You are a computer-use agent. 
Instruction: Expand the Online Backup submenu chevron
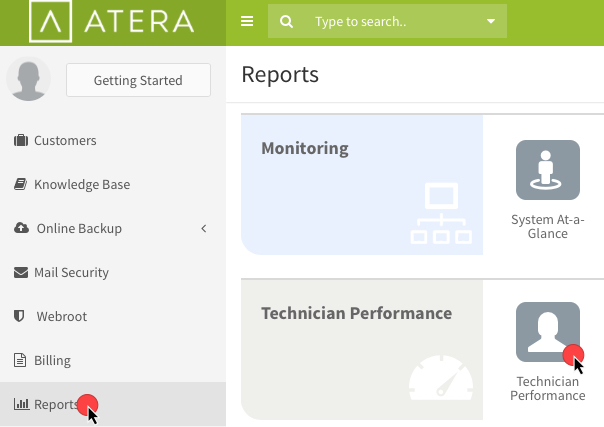pos(204,228)
